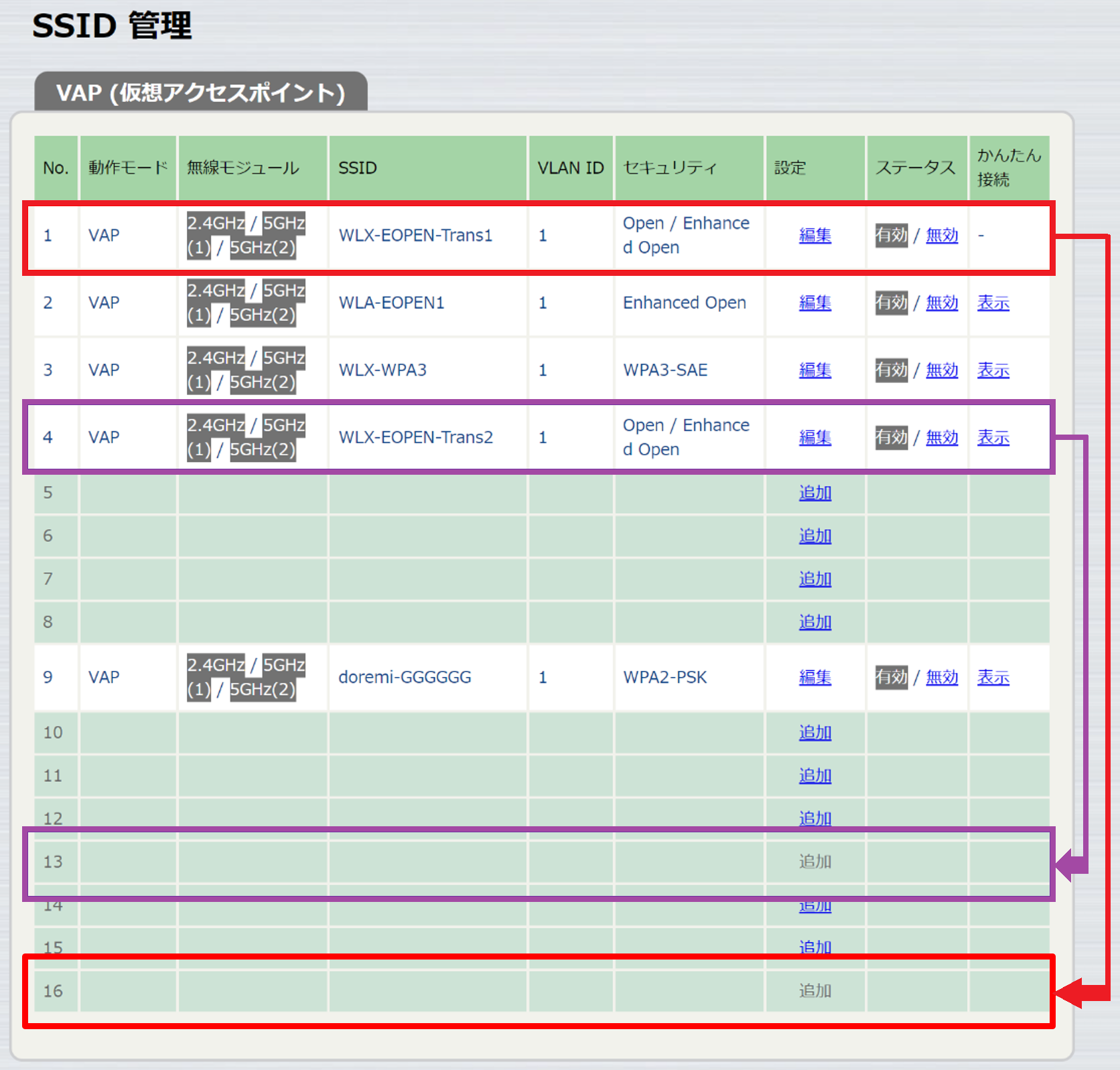1120x1070 pixels.
Task: Click 編集 link for WLX-EOPEN-Trans1 row
Action: point(815,236)
